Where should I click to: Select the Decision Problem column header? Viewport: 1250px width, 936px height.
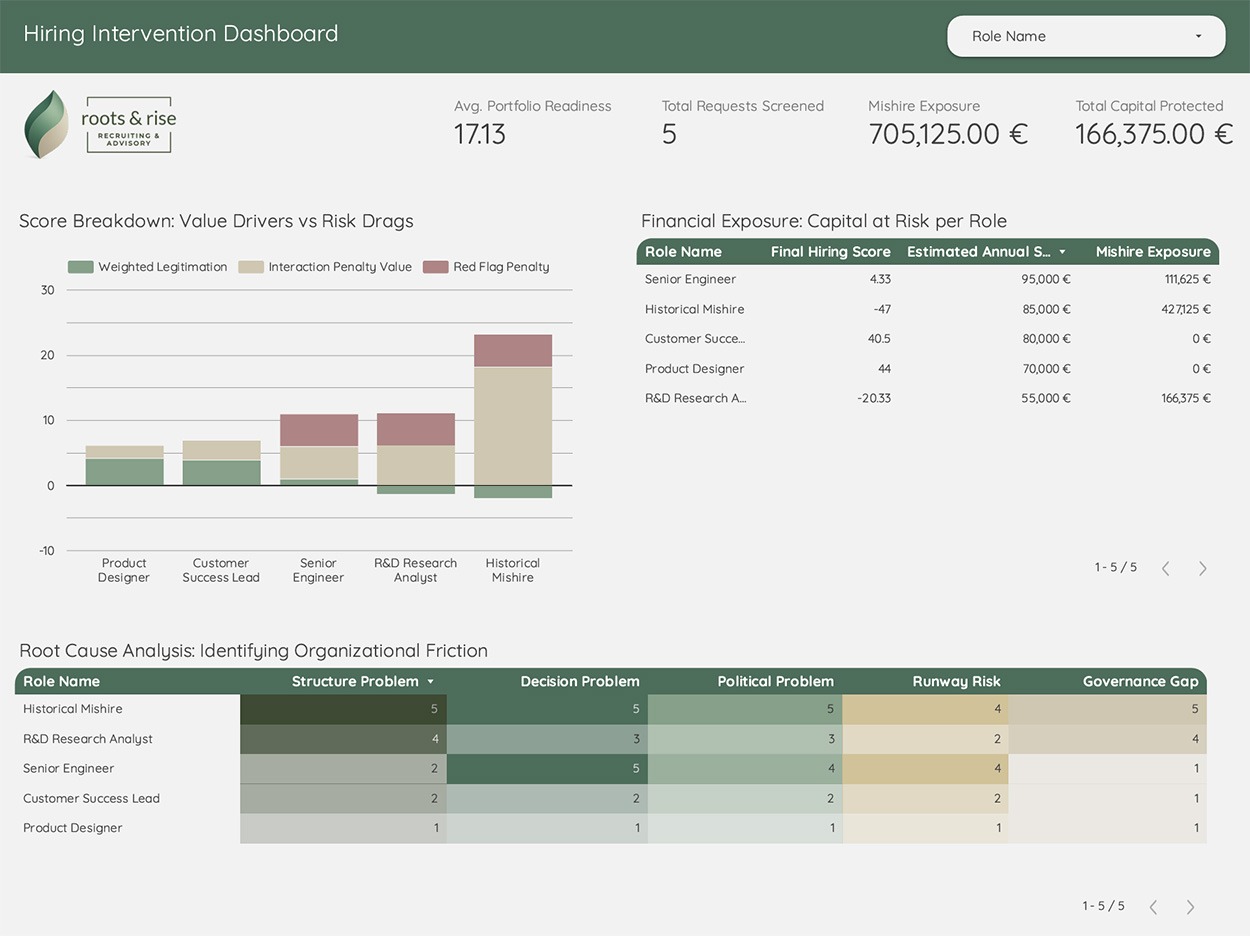579,681
